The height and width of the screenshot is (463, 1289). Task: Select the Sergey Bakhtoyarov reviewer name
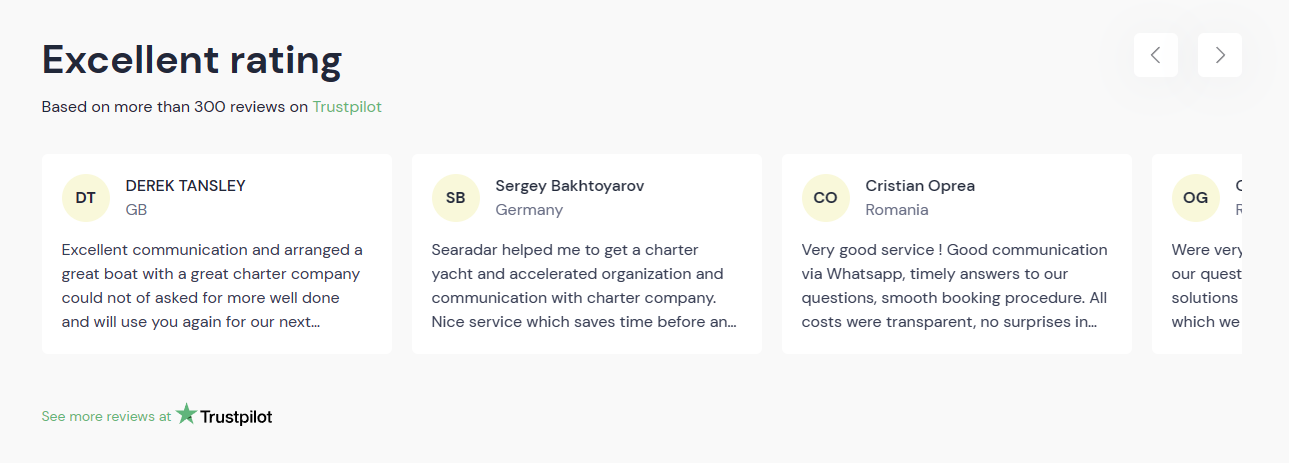(569, 186)
